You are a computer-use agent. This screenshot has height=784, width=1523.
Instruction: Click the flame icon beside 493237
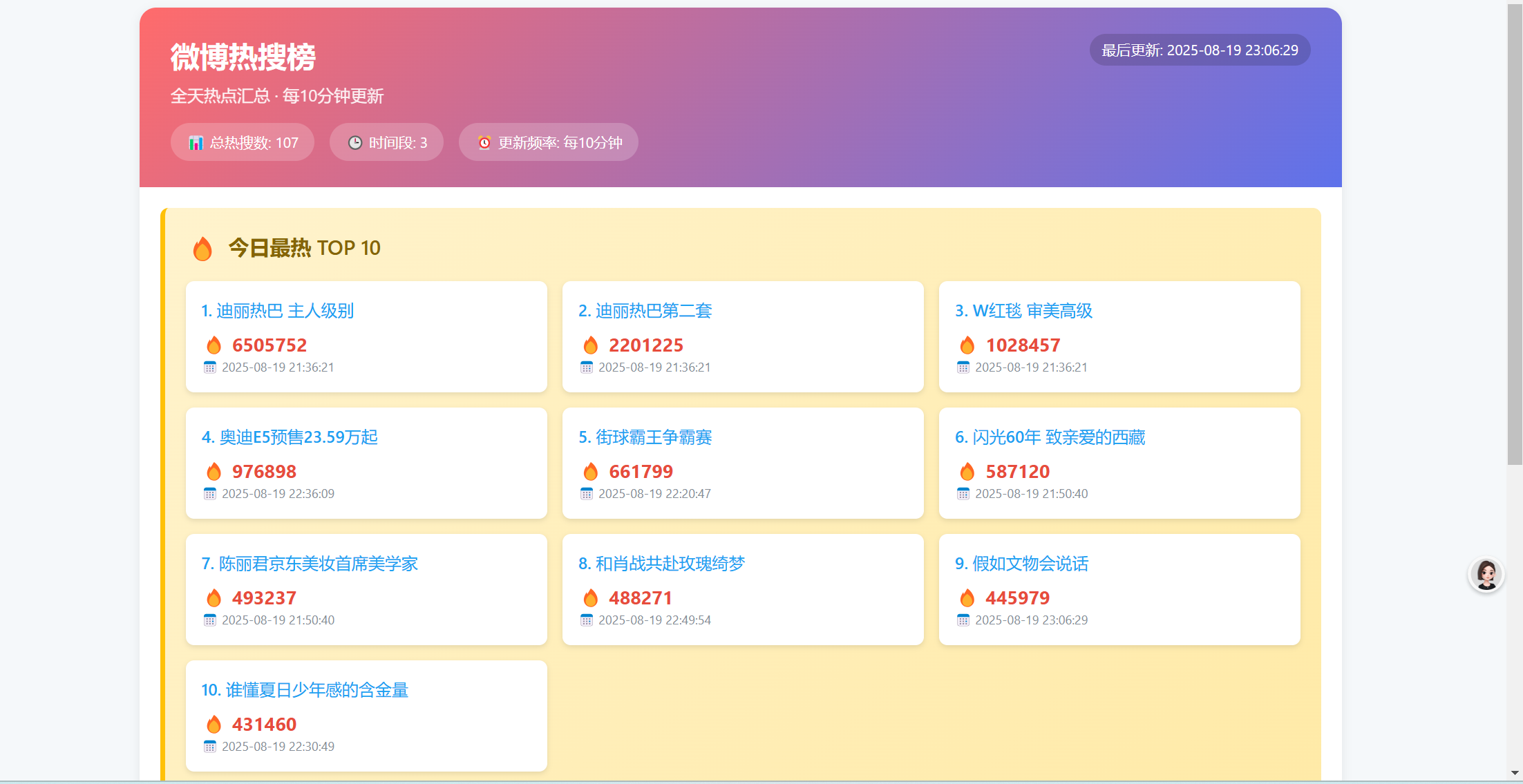click(x=214, y=598)
